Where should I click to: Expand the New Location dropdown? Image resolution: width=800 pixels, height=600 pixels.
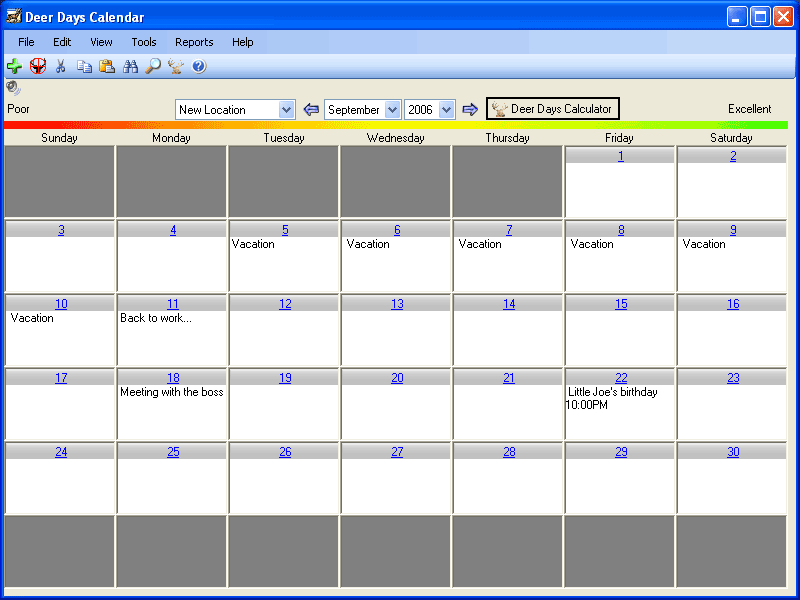(287, 110)
